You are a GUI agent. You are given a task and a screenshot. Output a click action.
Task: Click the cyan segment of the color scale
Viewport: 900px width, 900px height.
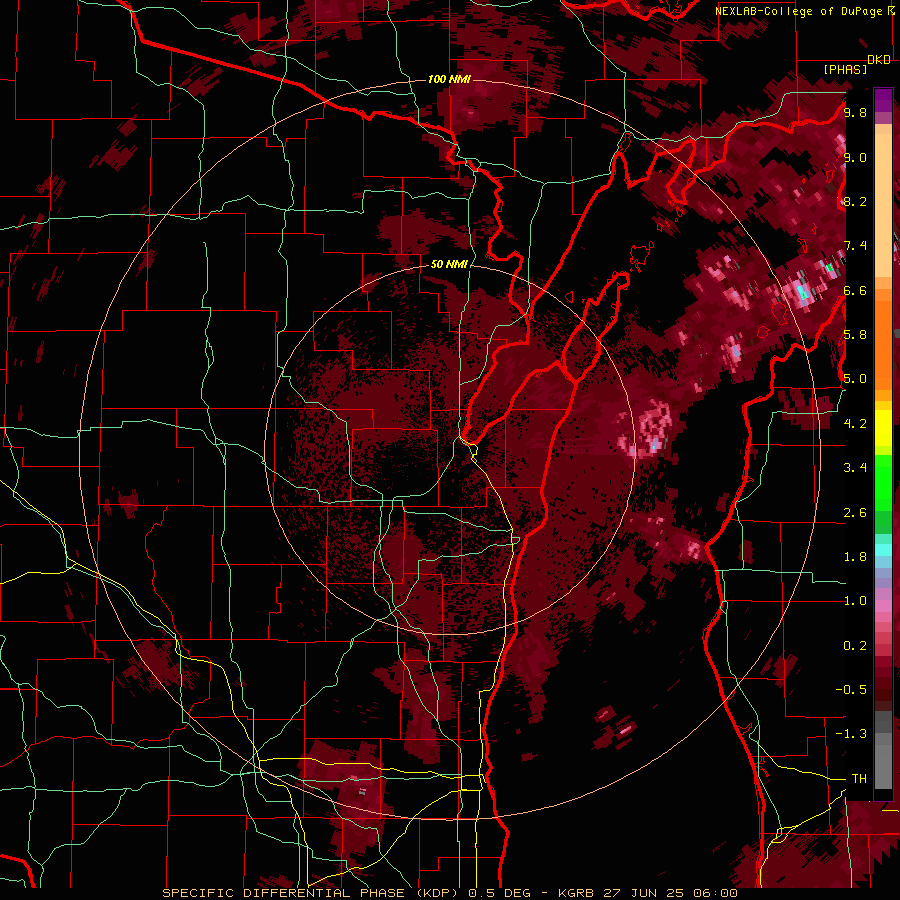pyautogui.click(x=883, y=550)
